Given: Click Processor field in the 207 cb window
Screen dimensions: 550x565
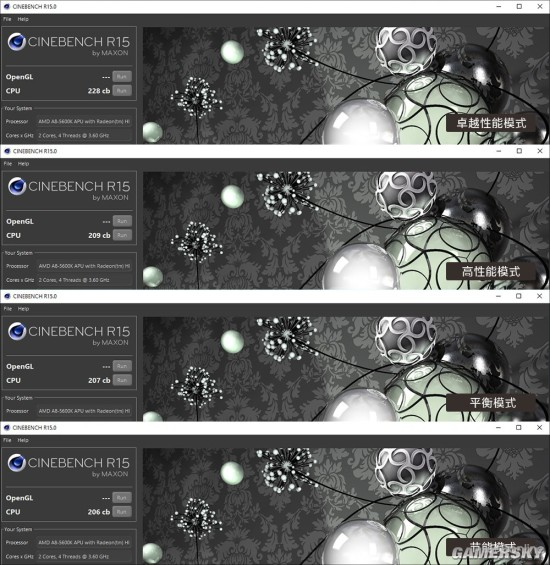Looking at the screenshot, I should tap(84, 411).
